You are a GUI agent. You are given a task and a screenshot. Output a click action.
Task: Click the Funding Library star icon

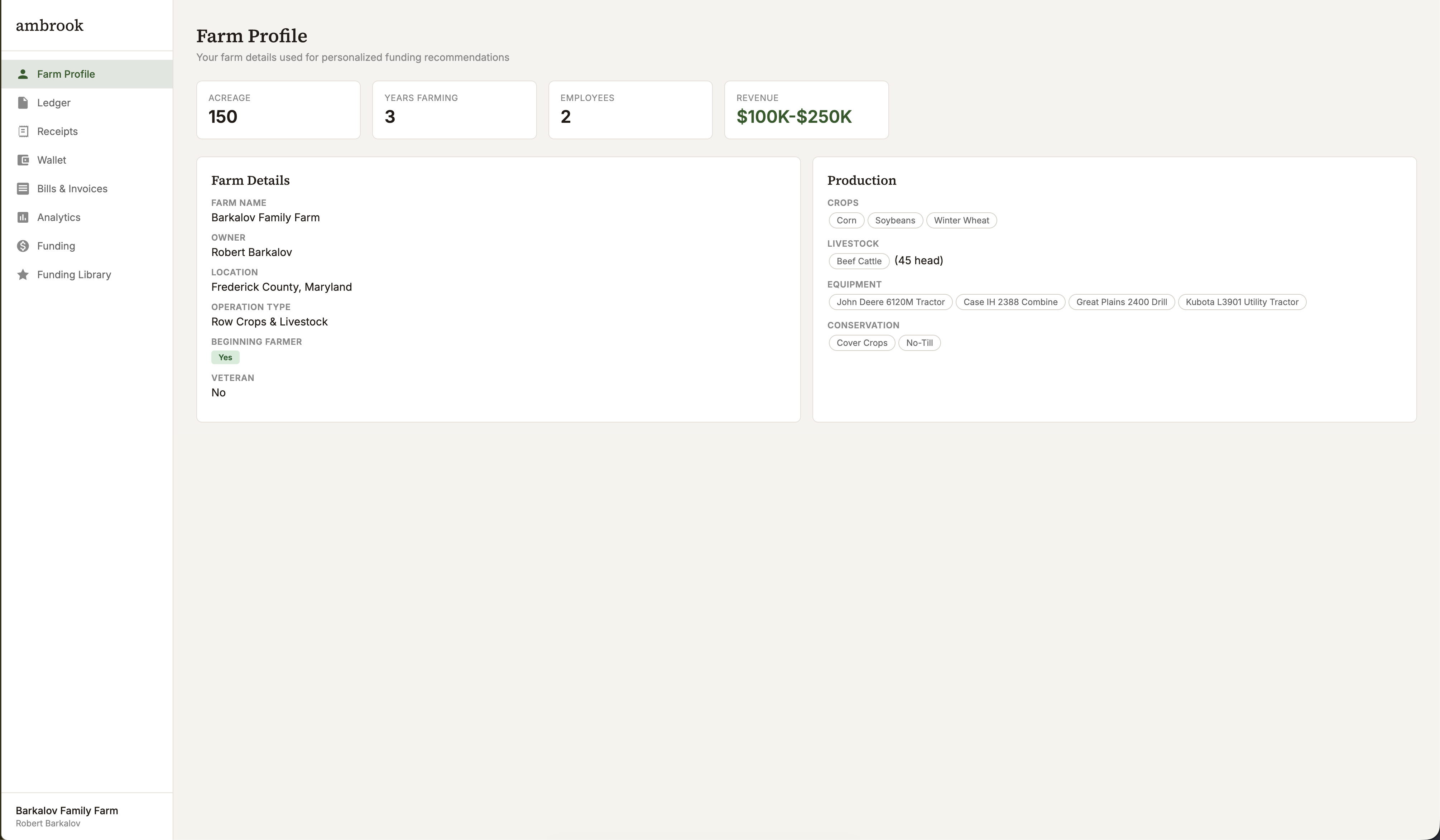click(x=23, y=275)
